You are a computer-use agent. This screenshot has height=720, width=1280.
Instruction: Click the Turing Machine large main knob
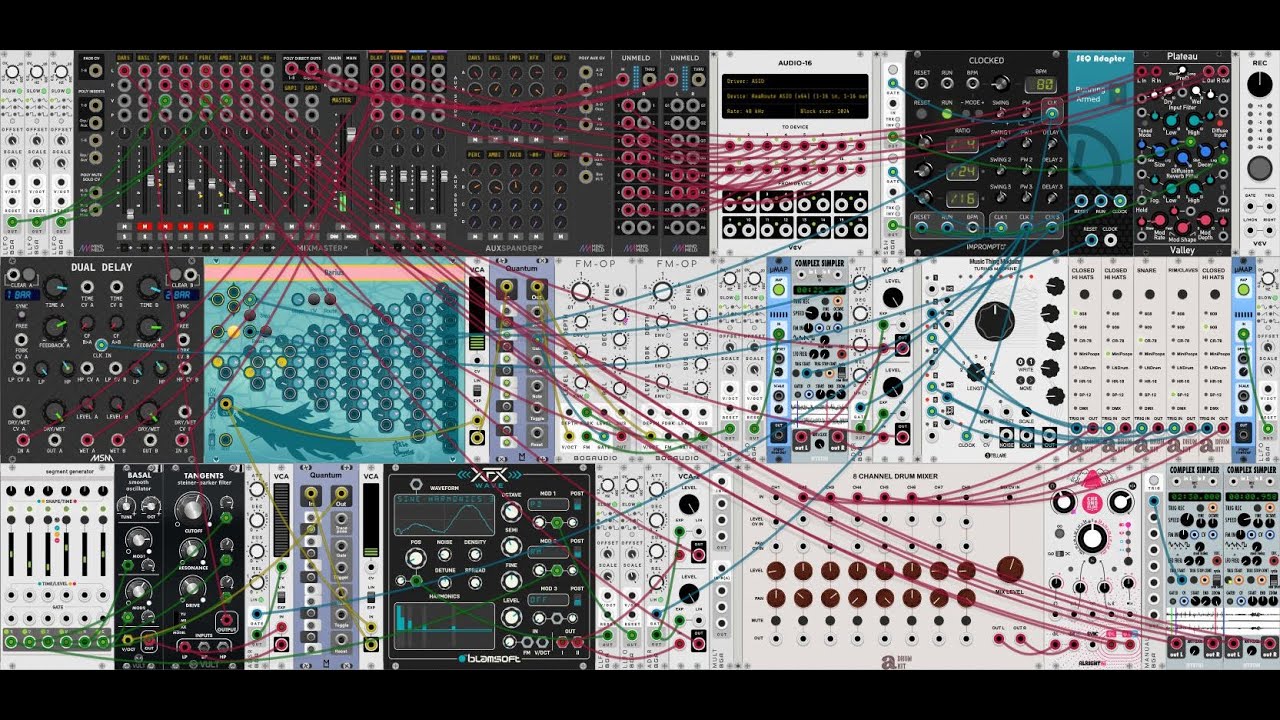click(x=993, y=321)
